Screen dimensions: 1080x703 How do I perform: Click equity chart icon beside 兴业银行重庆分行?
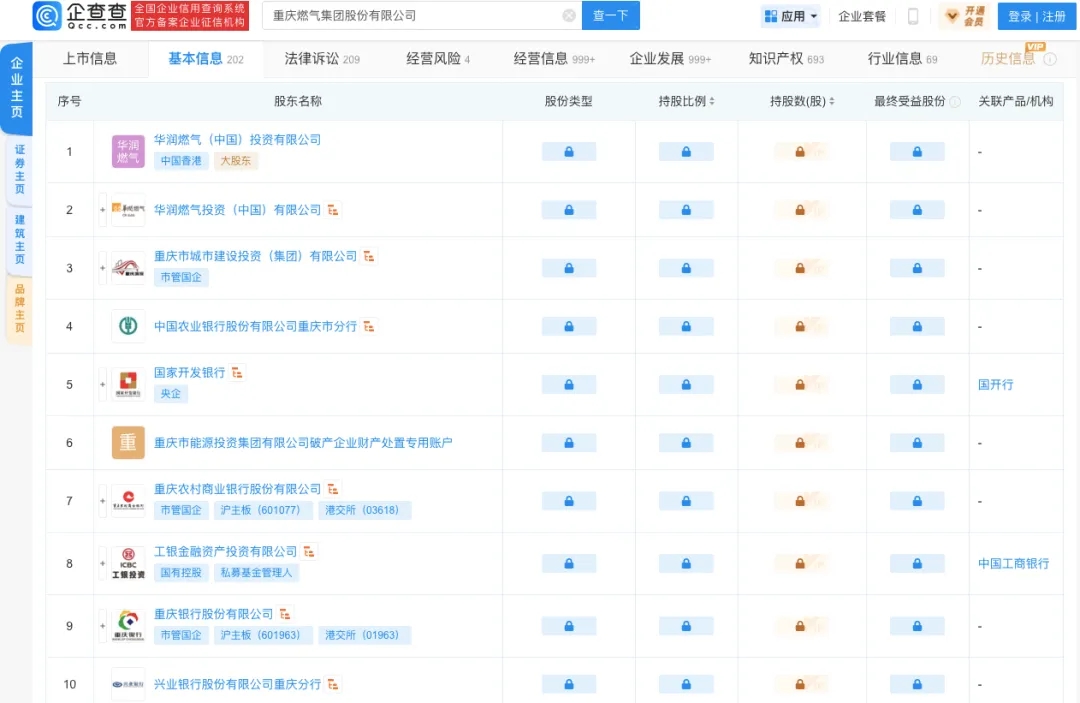pos(333,684)
